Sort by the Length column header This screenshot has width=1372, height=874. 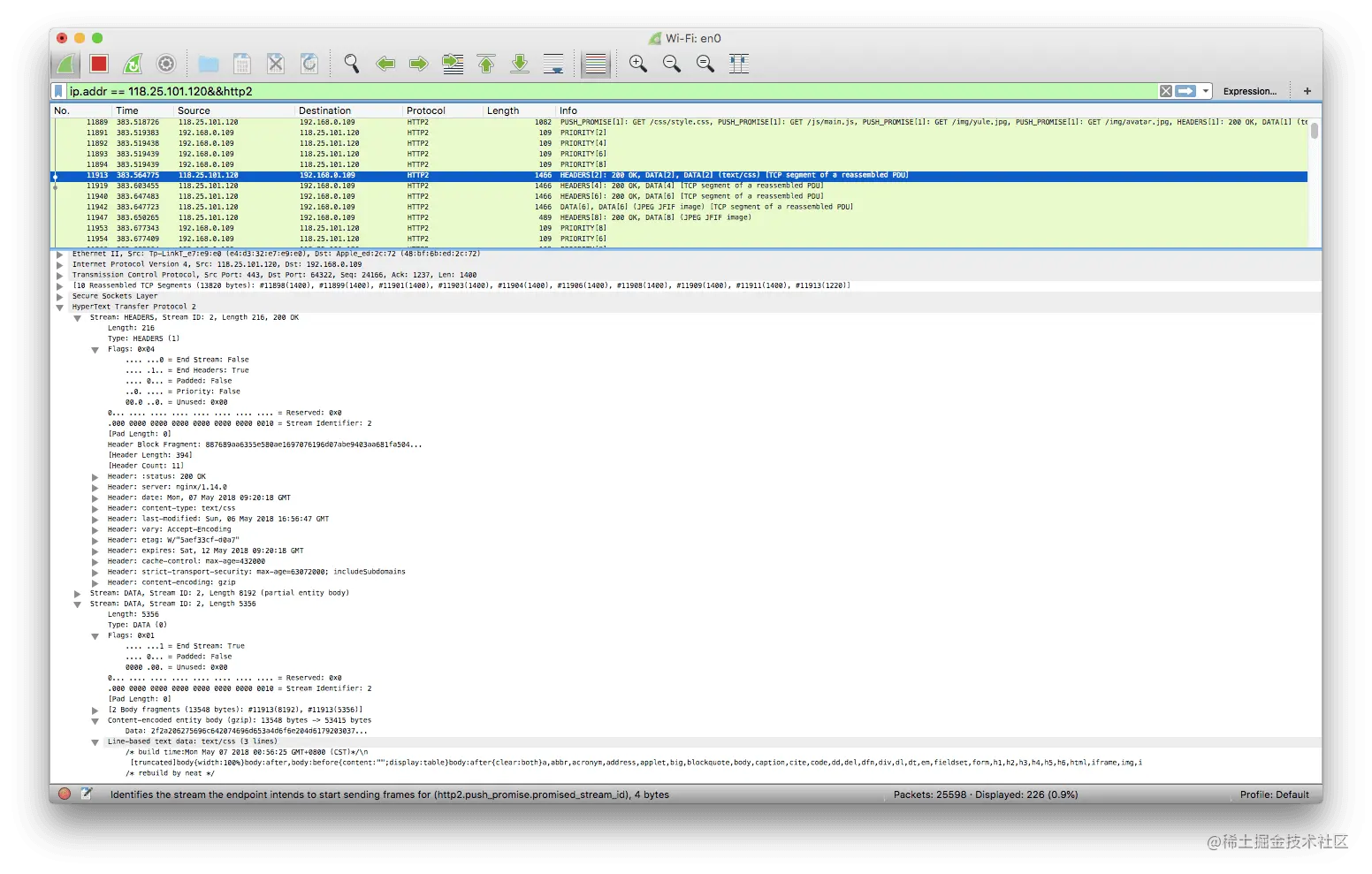(x=519, y=110)
